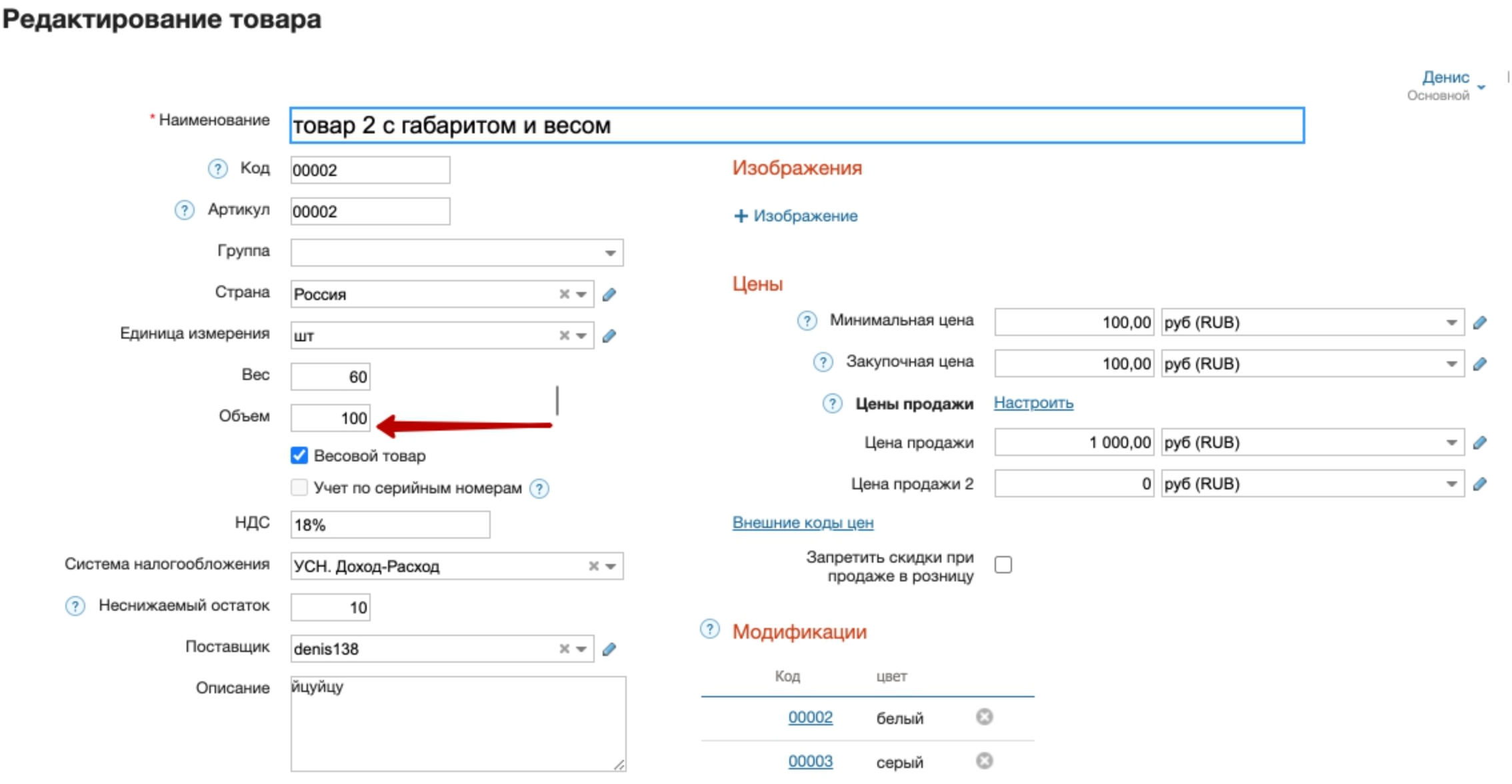Click pencil icon beside Единица измерения

609,336
